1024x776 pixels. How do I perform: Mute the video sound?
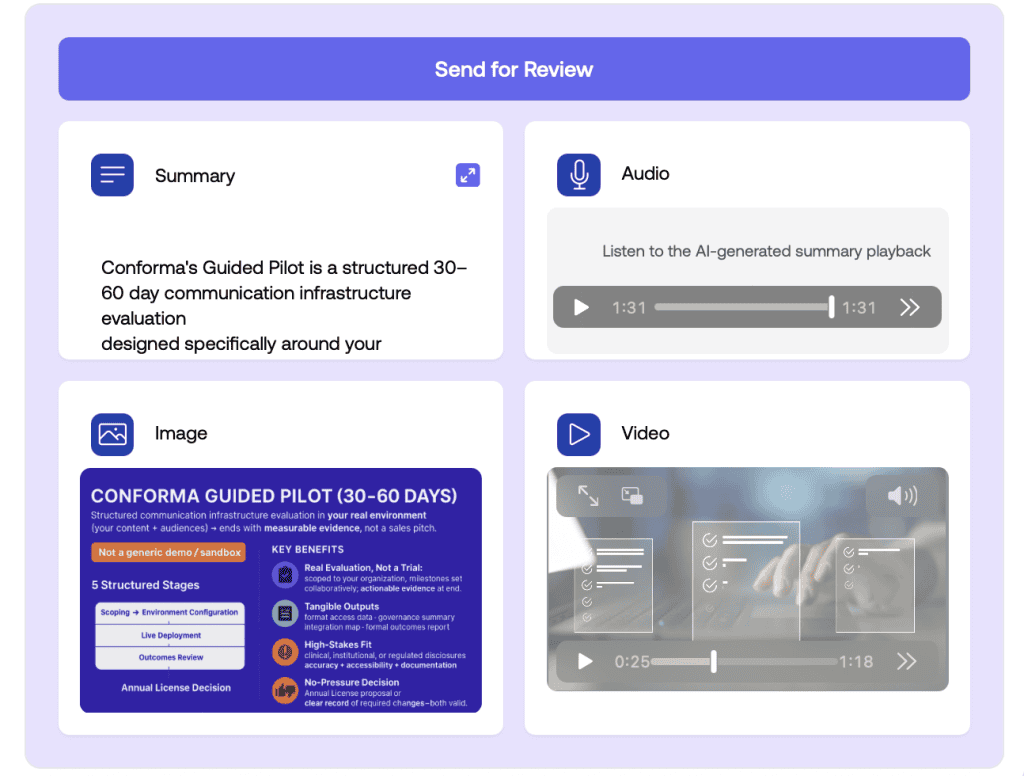point(904,493)
